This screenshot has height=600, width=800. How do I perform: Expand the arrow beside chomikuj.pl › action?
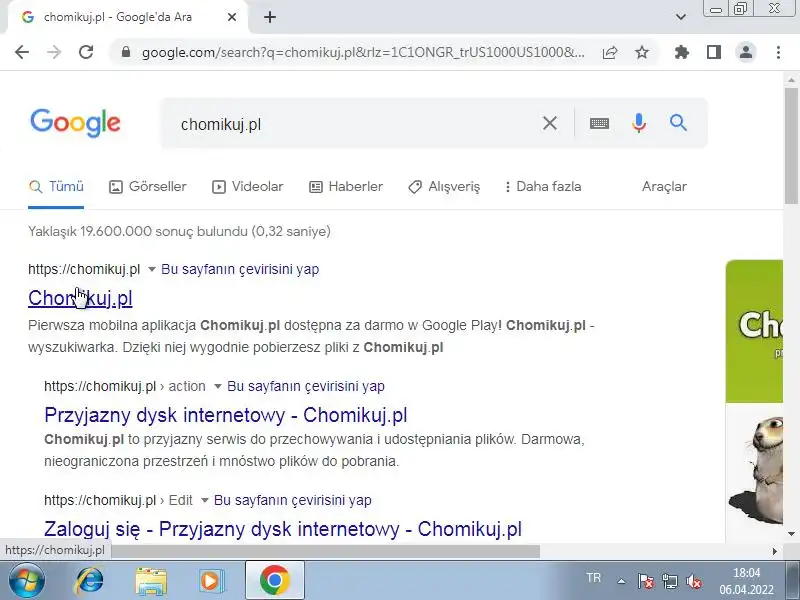[217, 386]
